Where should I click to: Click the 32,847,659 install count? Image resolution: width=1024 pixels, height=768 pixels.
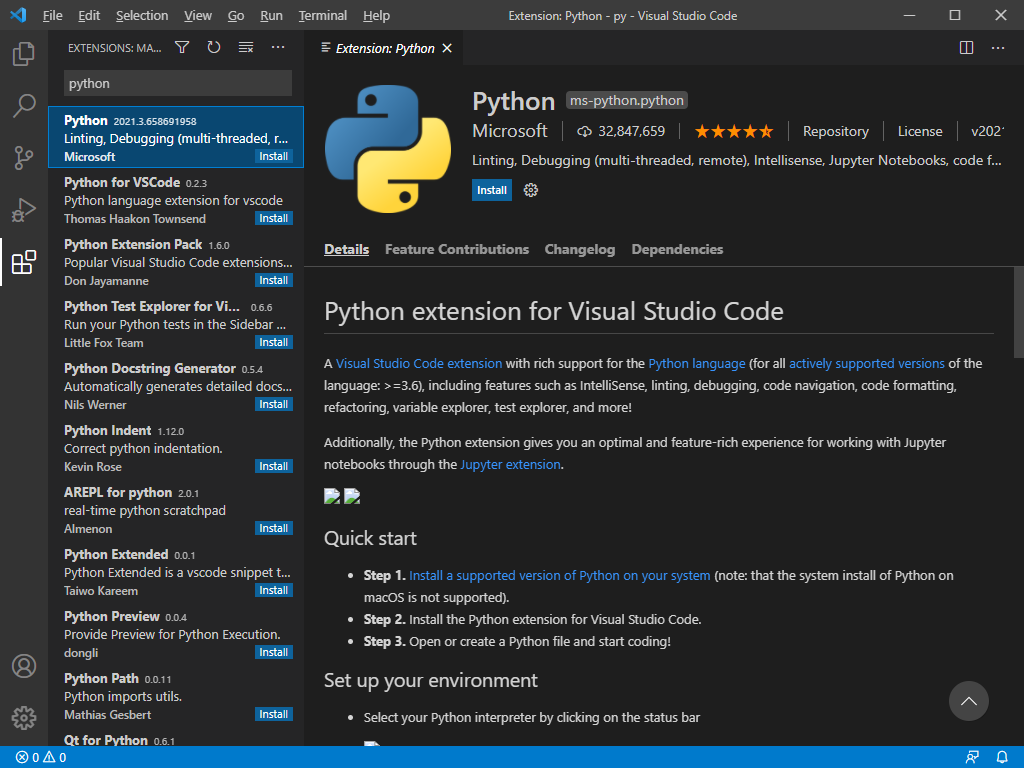point(621,131)
